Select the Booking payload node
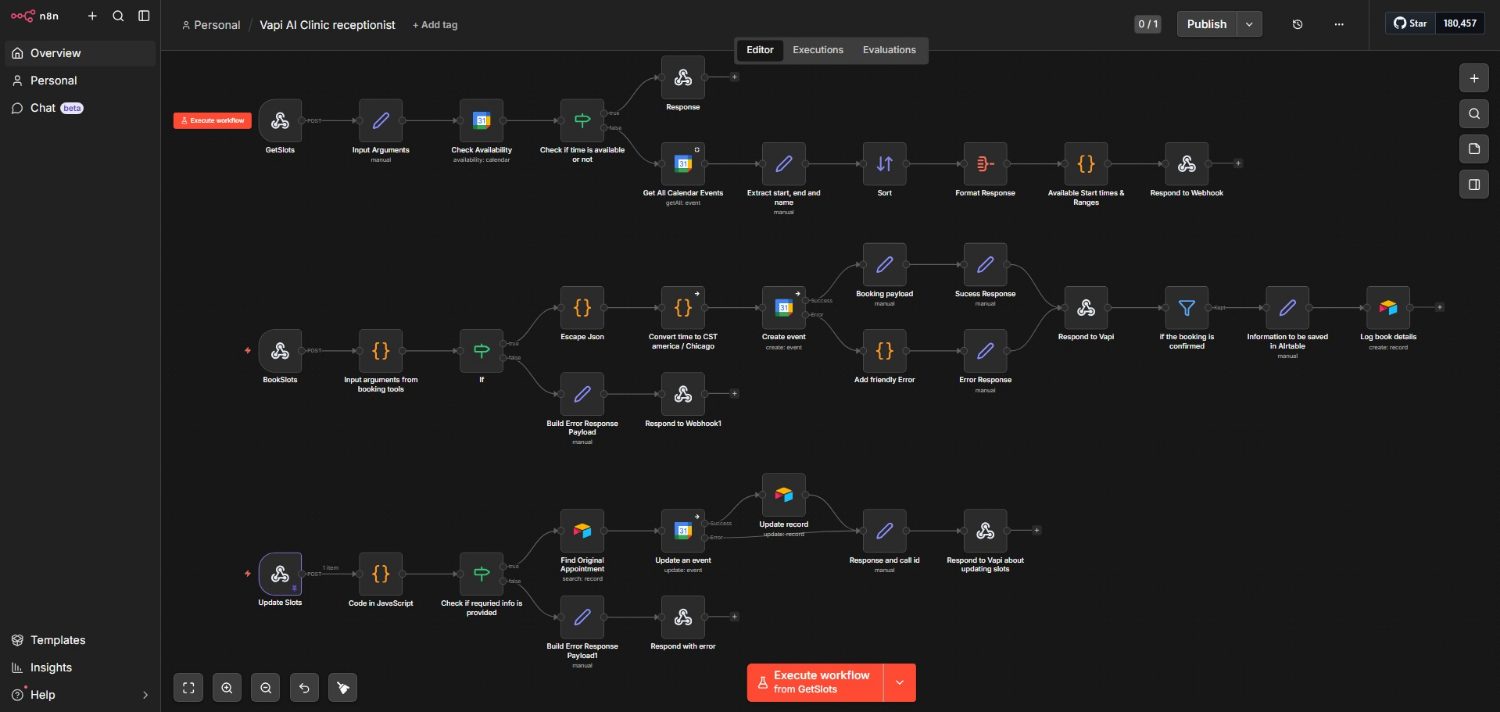Image resolution: width=1500 pixels, height=712 pixels. click(x=885, y=265)
